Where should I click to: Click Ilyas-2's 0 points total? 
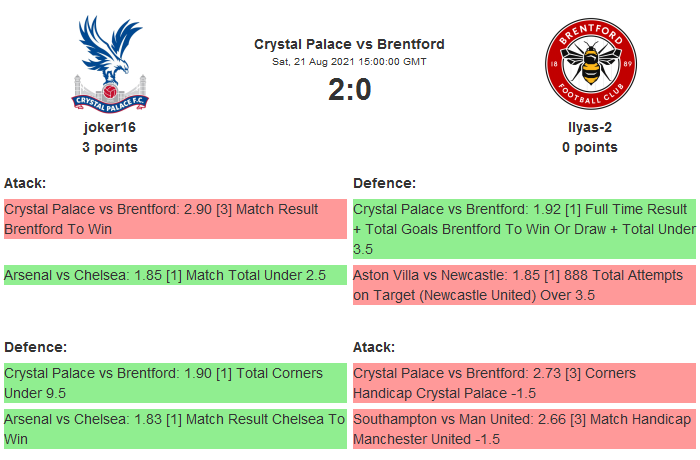(589, 147)
